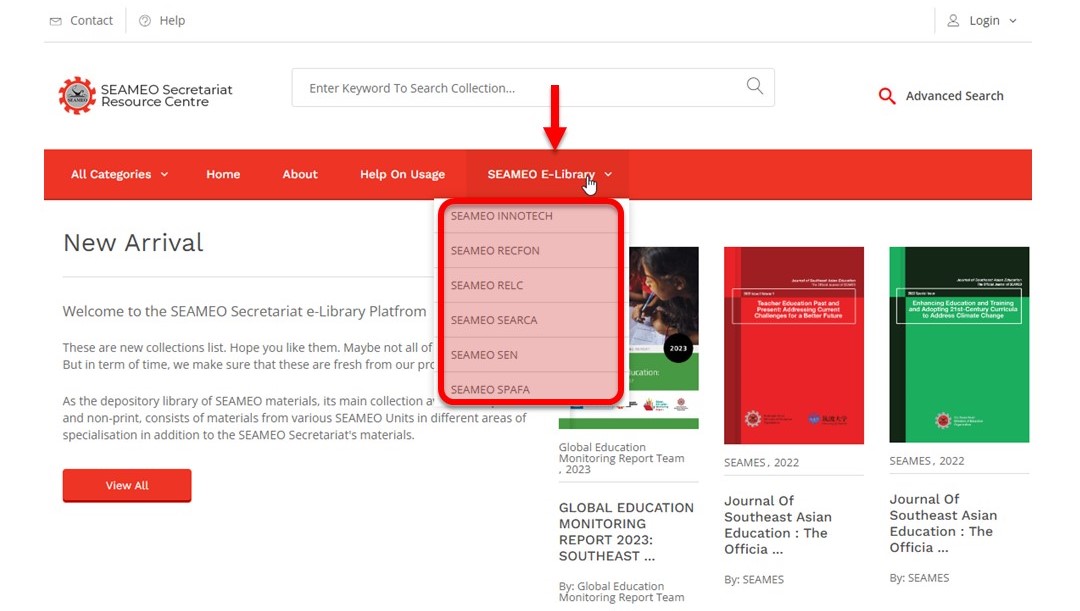Open Journal title below green cover

943,524
